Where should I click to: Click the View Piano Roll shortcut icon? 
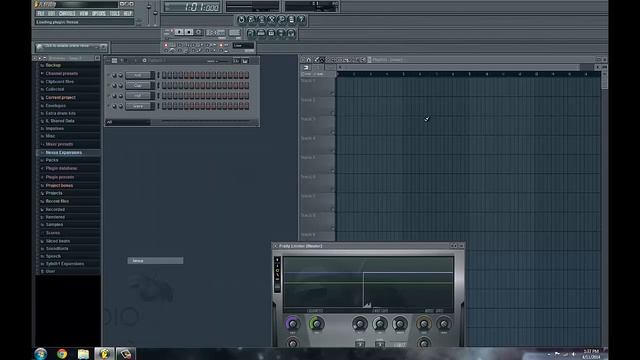271,33
